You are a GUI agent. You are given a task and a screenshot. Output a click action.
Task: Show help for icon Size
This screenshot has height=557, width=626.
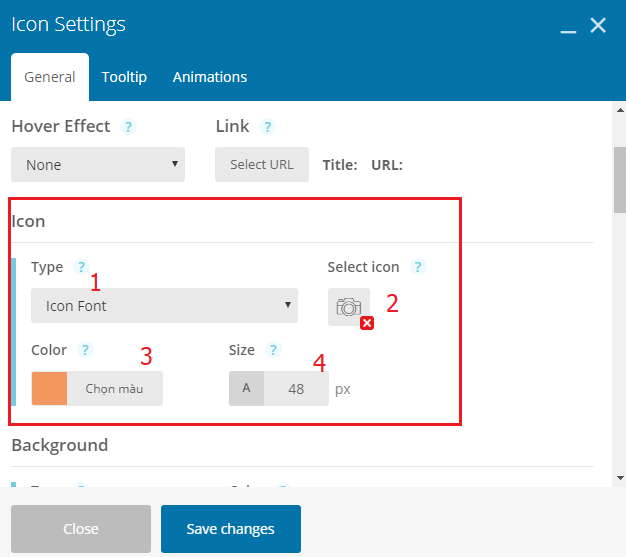point(273,350)
